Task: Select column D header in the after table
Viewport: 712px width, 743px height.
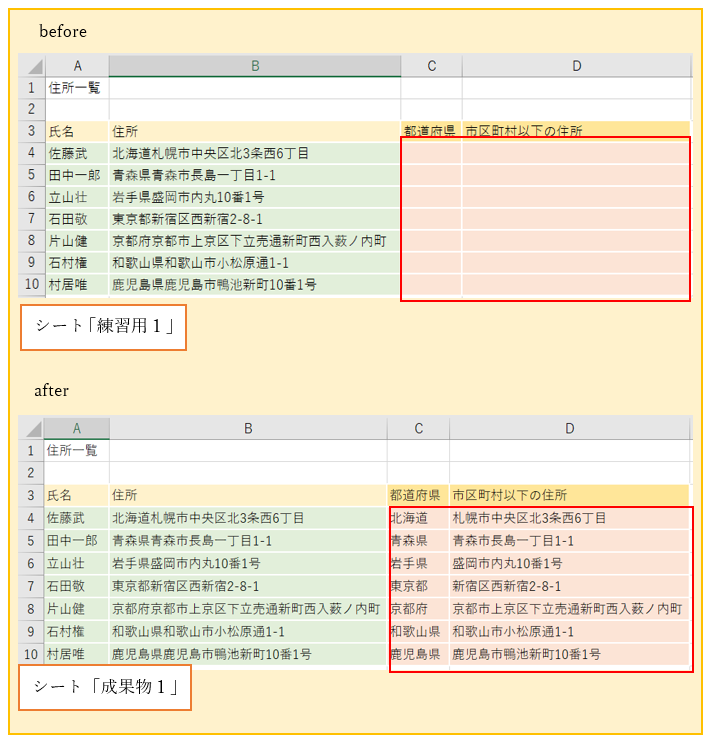Action: (x=569, y=429)
